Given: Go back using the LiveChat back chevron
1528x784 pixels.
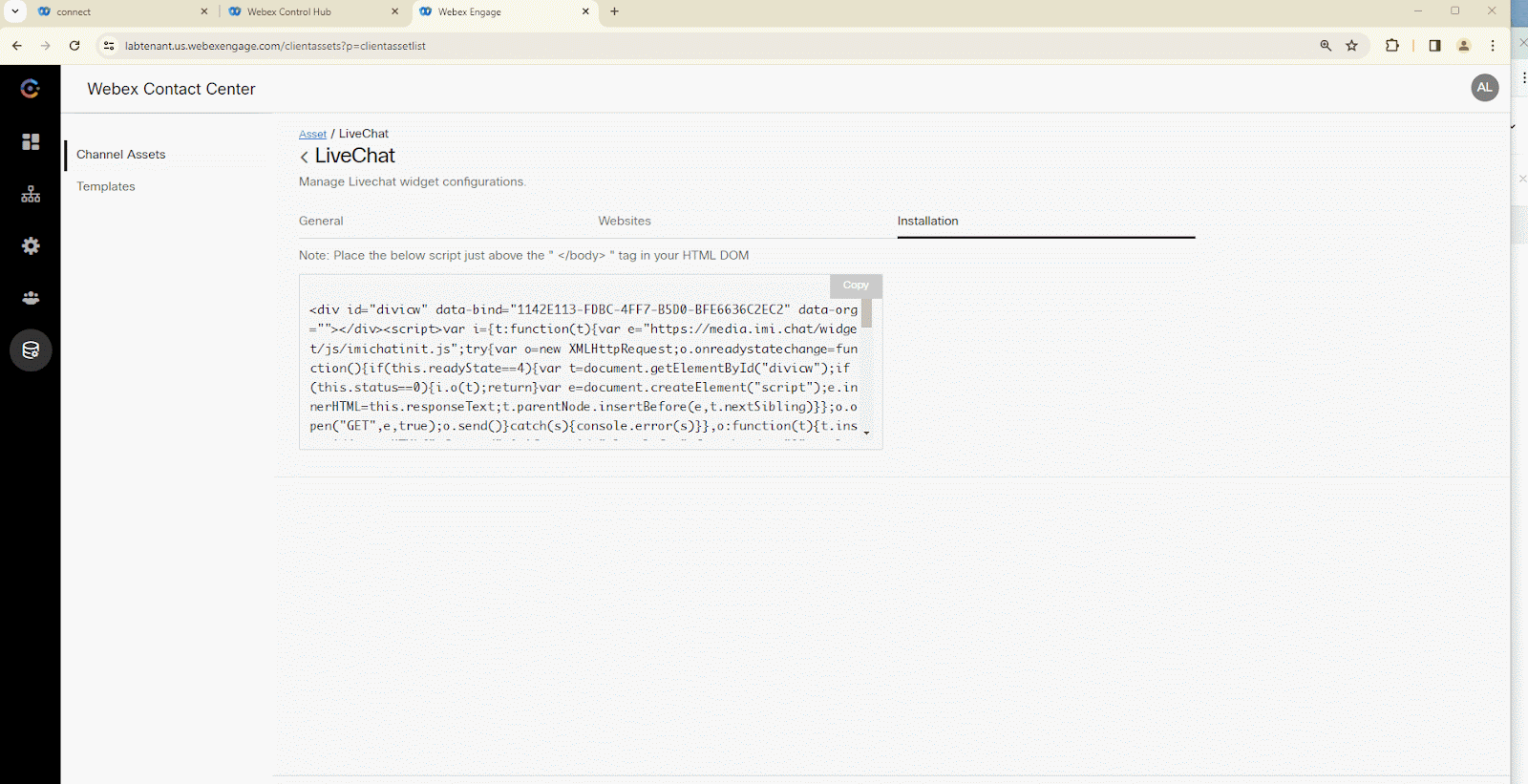Looking at the screenshot, I should point(305,157).
